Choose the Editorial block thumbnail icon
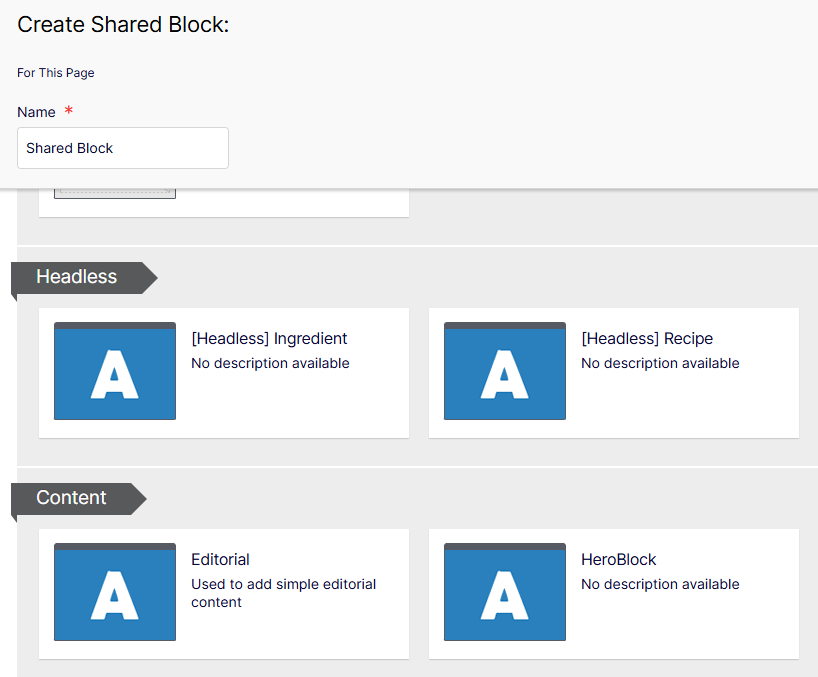 pyautogui.click(x=115, y=592)
